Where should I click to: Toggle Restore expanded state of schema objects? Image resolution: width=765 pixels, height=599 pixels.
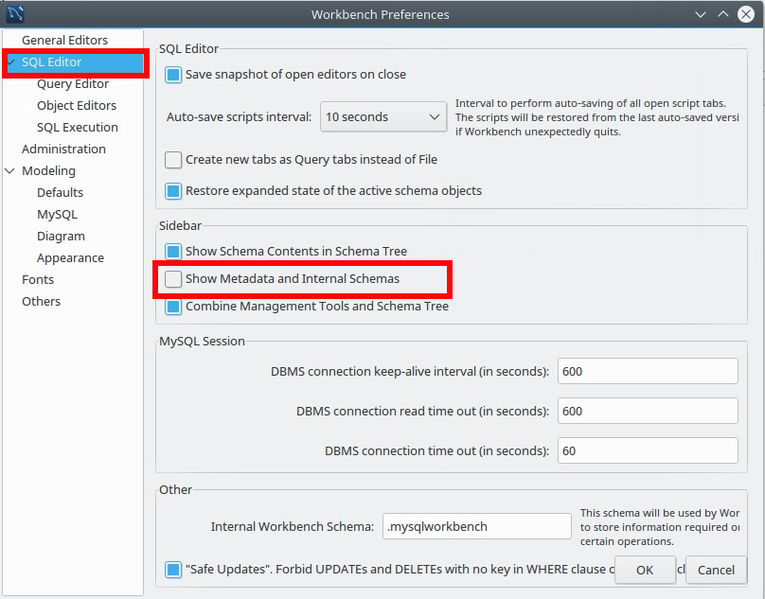tap(173, 191)
